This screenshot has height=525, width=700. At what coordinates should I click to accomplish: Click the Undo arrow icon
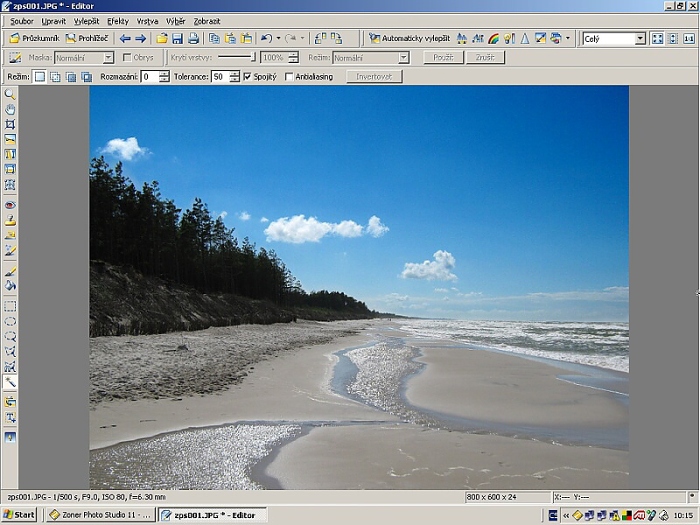coord(266,38)
